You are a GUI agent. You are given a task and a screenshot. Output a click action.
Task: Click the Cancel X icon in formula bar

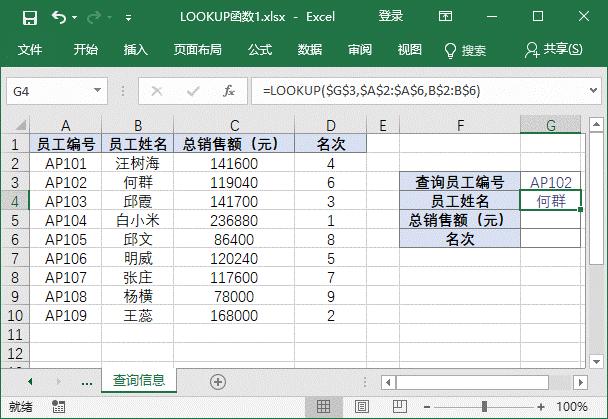point(157,91)
